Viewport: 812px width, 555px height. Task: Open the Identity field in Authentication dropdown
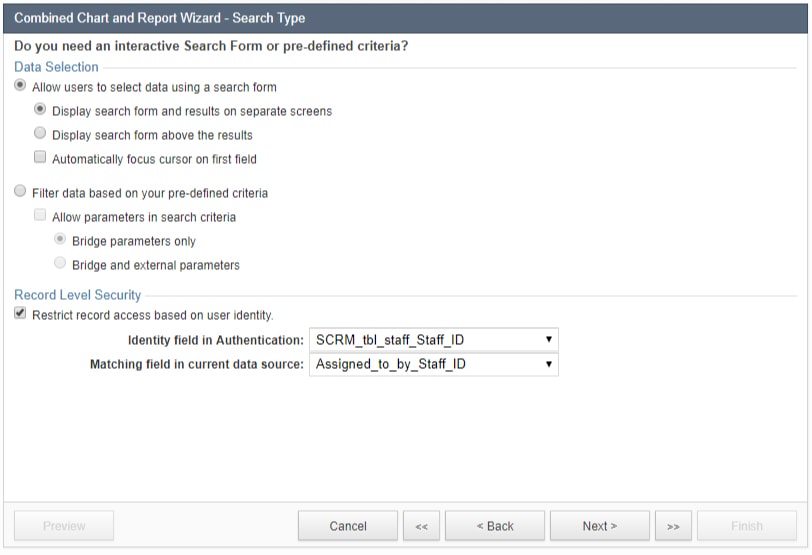[x=433, y=340]
